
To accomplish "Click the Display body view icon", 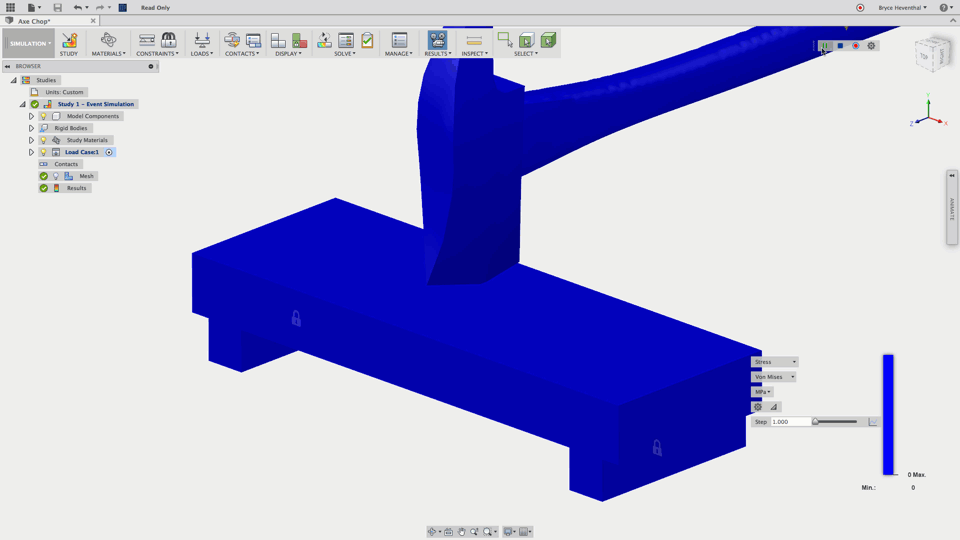I will (278, 40).
